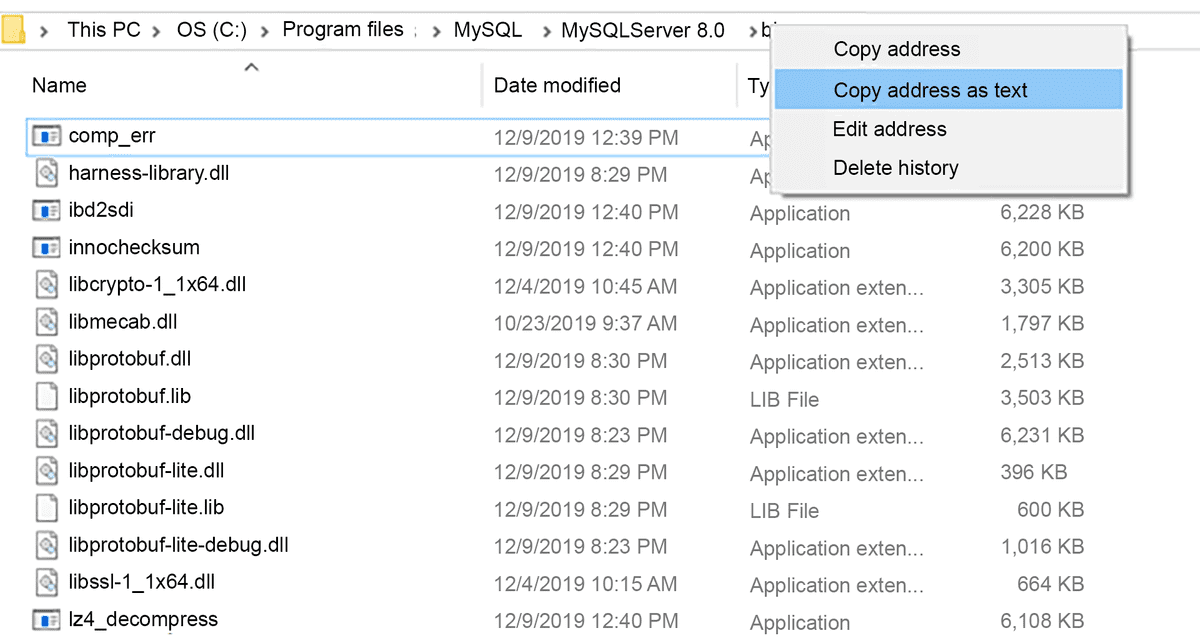Select file name libprotobuf-debug.dll
Screen dimensions: 1200x639
[162, 433]
